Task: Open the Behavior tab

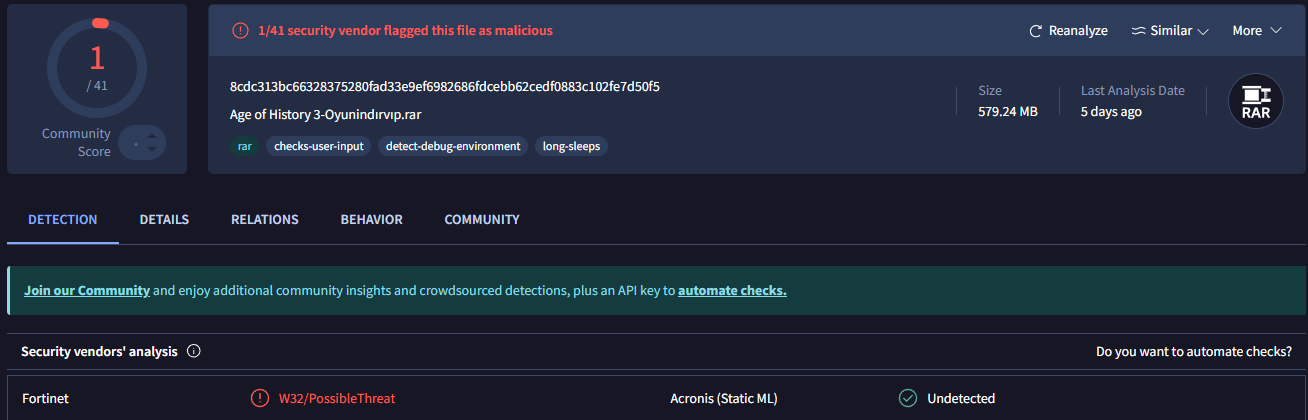Action: [371, 220]
